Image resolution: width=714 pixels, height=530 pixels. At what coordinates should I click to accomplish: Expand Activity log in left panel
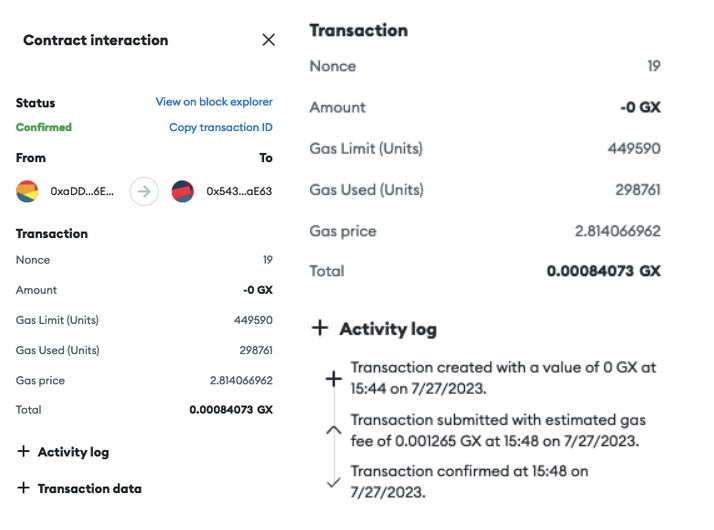coord(63,452)
